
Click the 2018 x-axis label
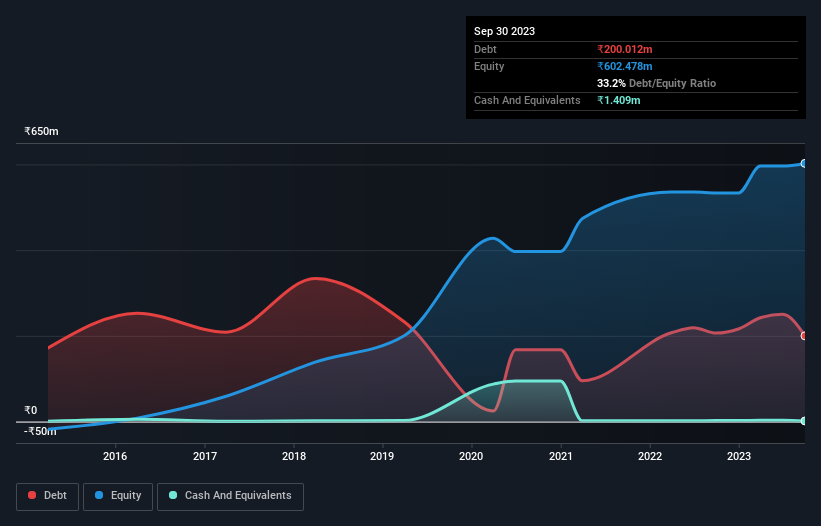pos(294,456)
